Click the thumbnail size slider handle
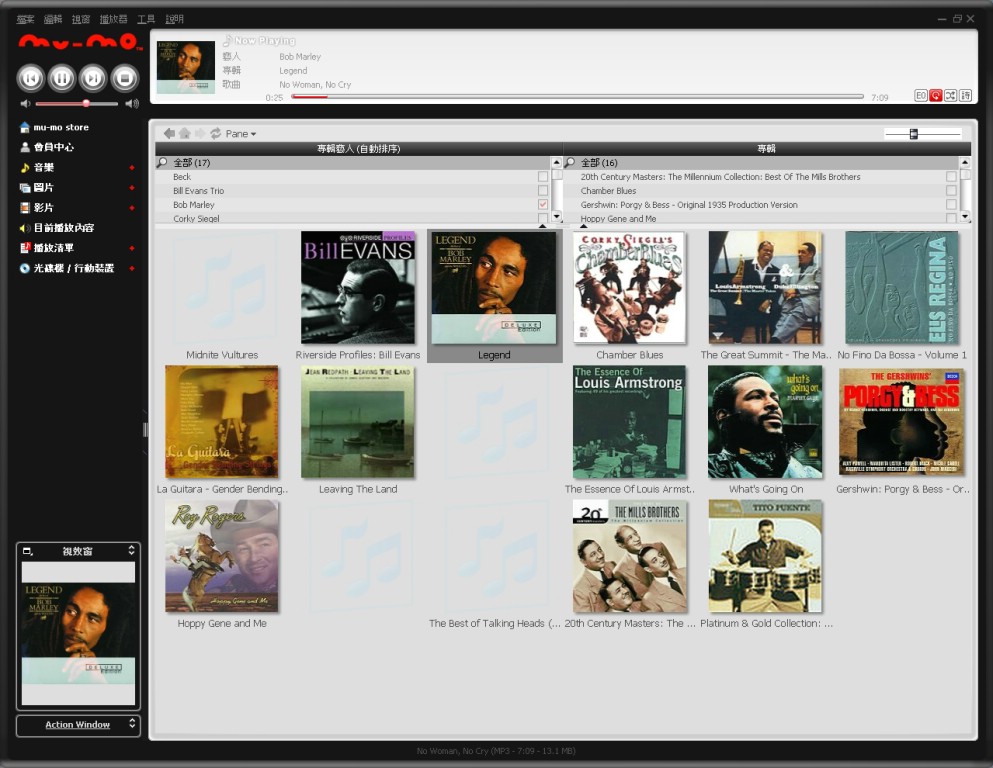This screenshot has width=993, height=768. (x=913, y=134)
